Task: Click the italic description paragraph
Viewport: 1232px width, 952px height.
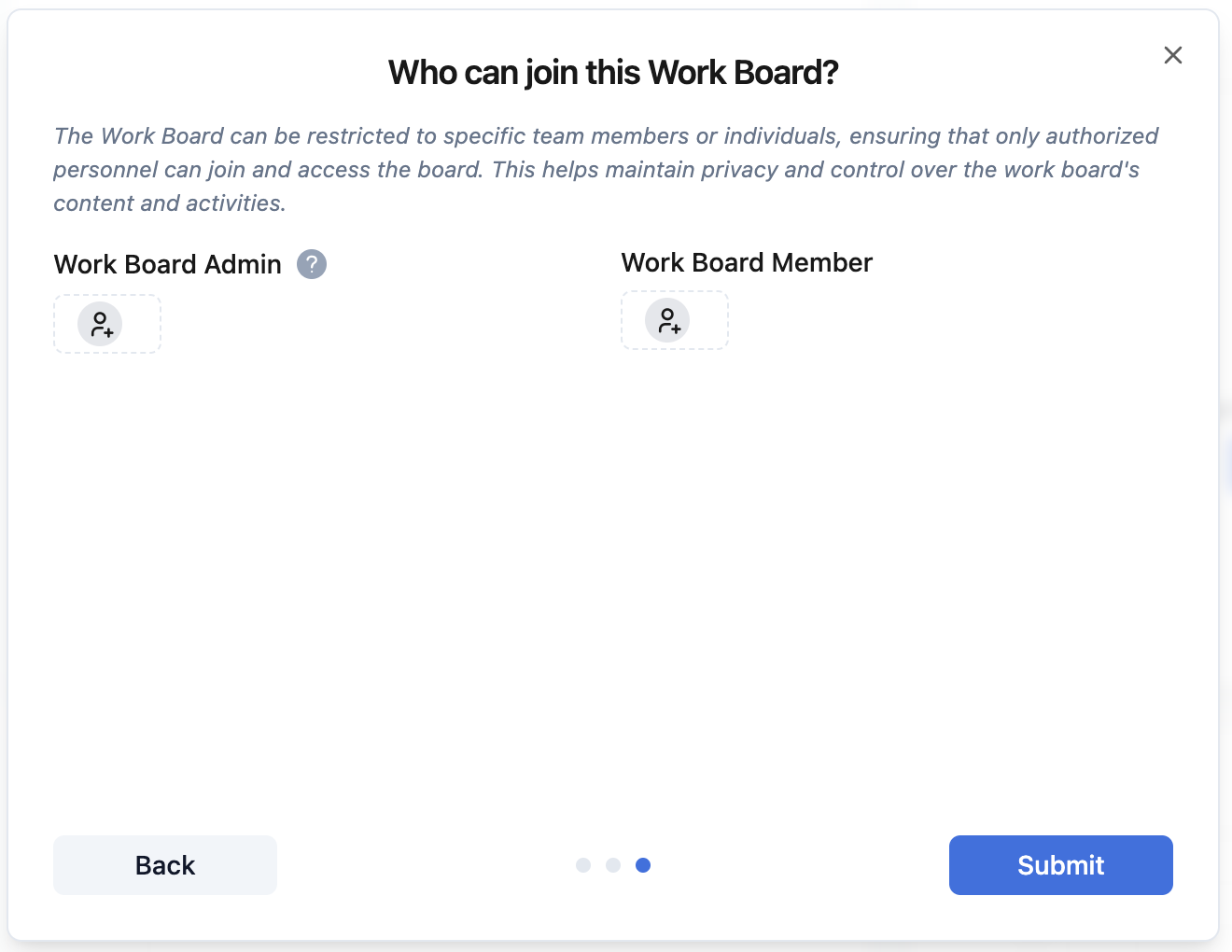Action: click(597, 170)
